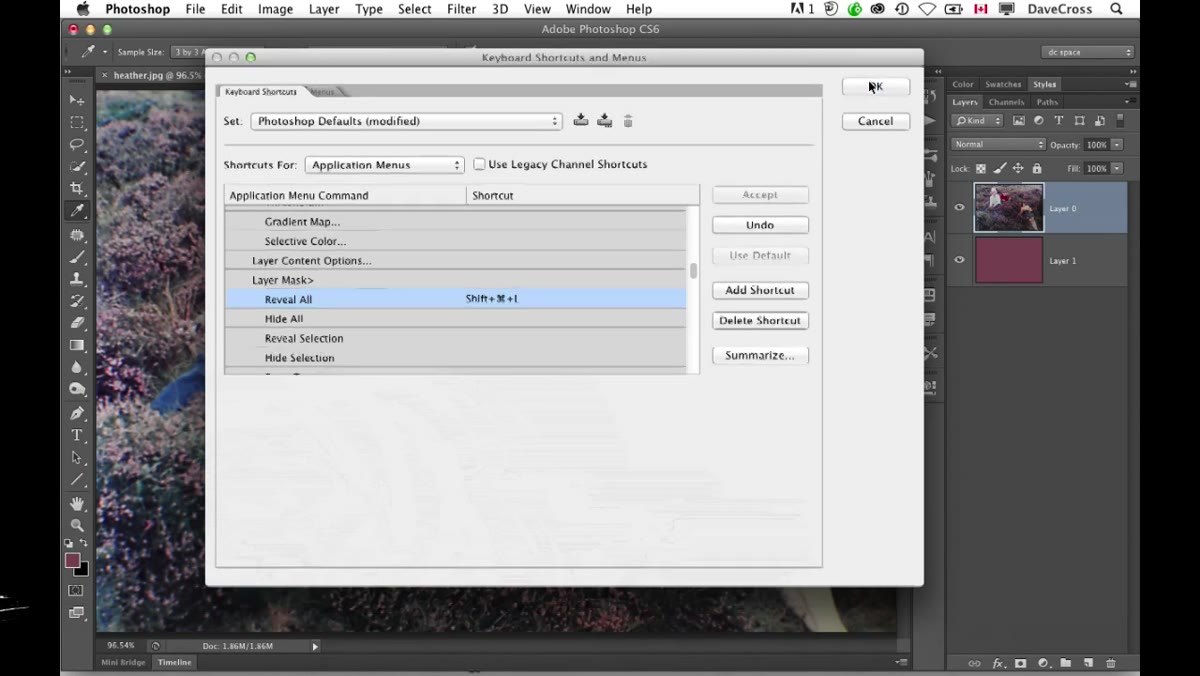Click the link layers icon
The width and height of the screenshot is (1200, 676).
pos(975,663)
